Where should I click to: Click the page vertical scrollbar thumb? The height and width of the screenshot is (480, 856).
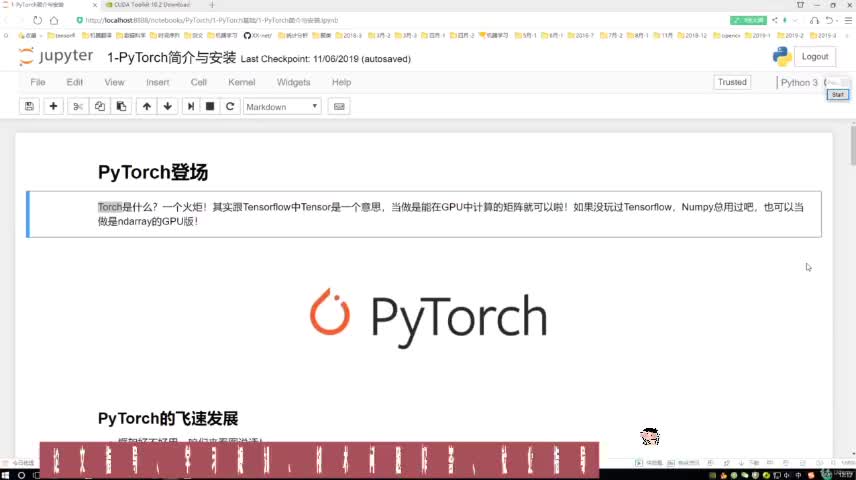(x=853, y=145)
